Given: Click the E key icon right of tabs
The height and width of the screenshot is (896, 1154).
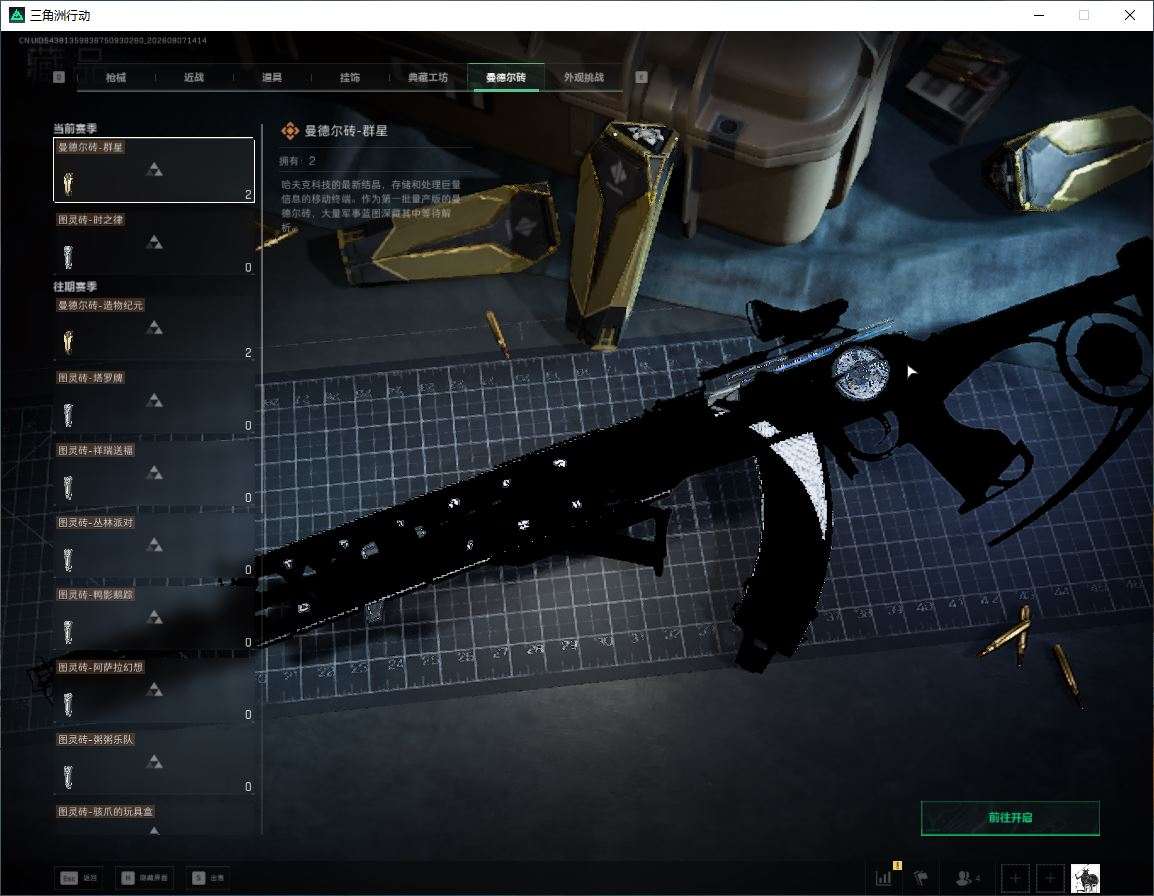Looking at the screenshot, I should [641, 77].
